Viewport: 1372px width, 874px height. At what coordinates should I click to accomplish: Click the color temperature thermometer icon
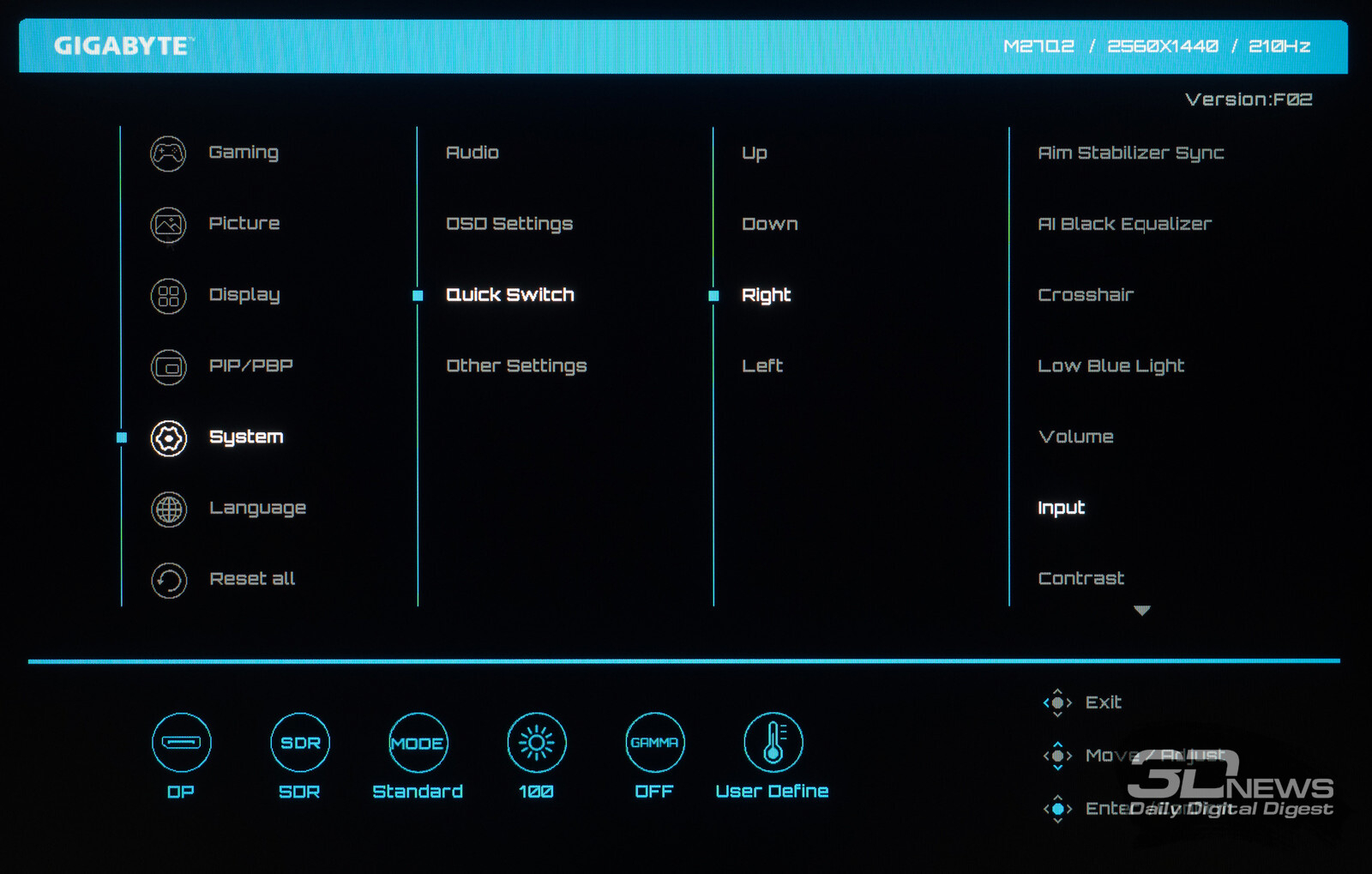tap(773, 742)
